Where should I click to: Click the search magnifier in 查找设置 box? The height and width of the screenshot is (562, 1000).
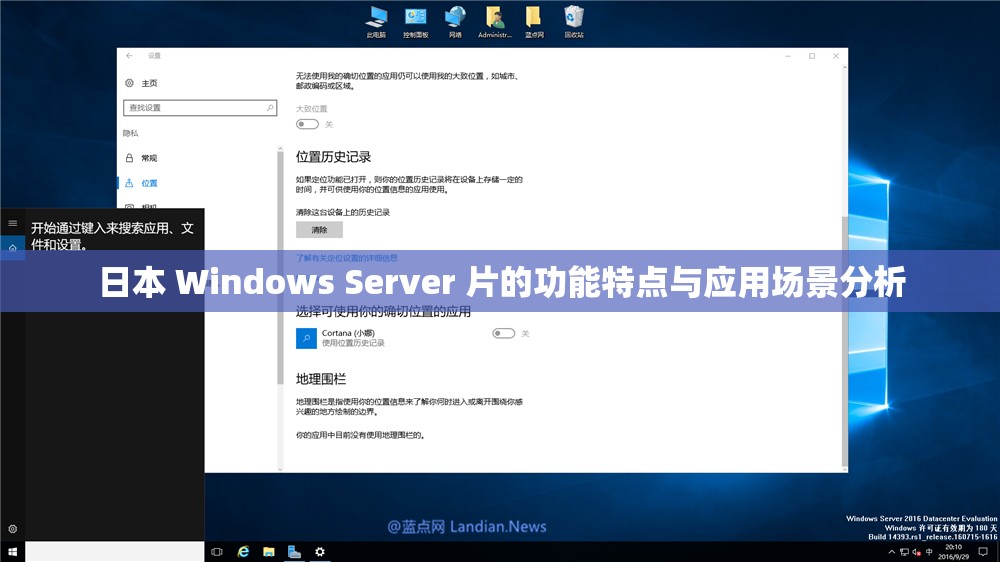(270, 108)
